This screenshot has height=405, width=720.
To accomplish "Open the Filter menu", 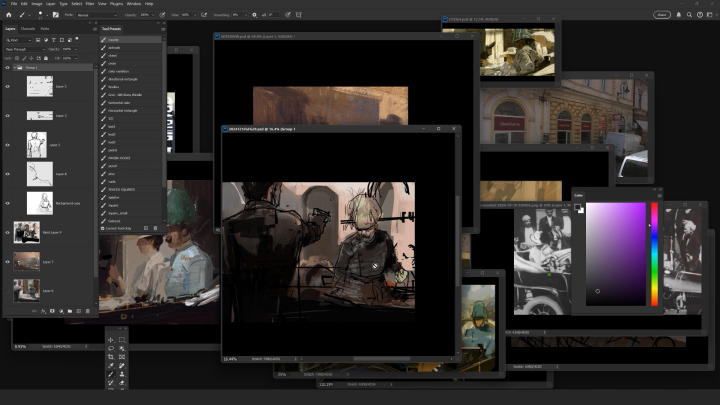I will 90,4.
